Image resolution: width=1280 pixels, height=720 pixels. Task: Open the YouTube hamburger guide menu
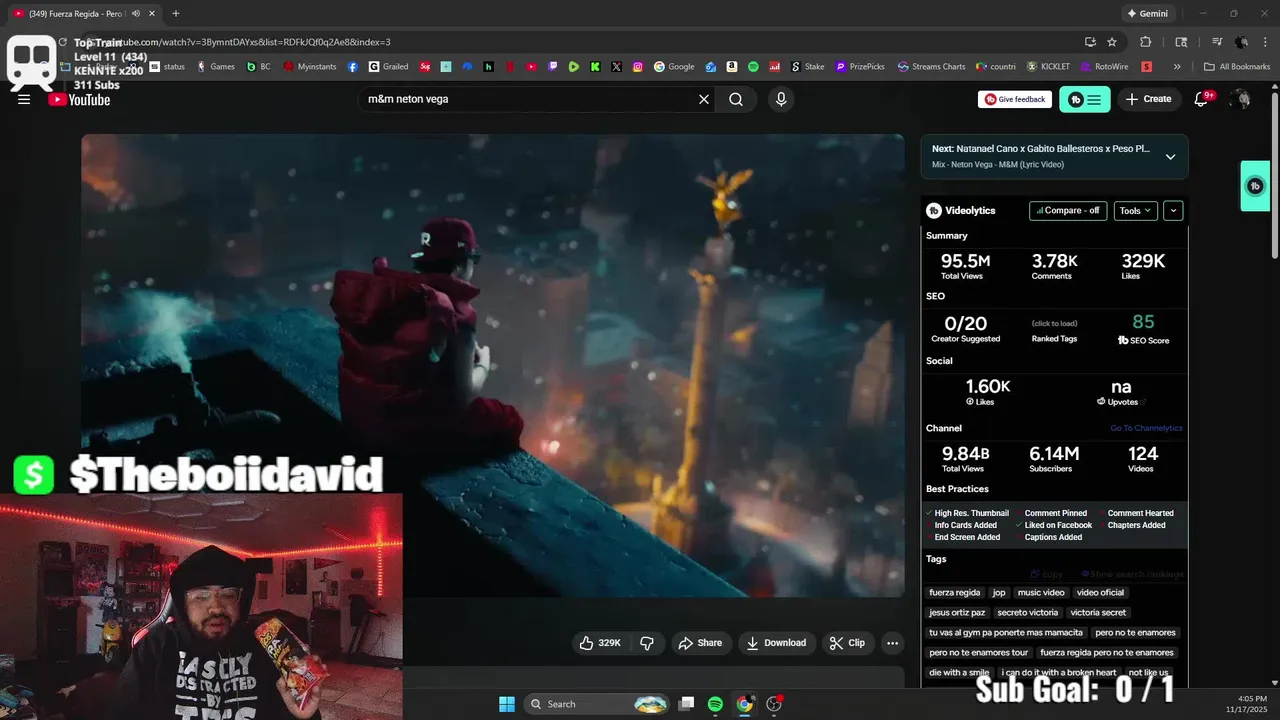pos(24,99)
